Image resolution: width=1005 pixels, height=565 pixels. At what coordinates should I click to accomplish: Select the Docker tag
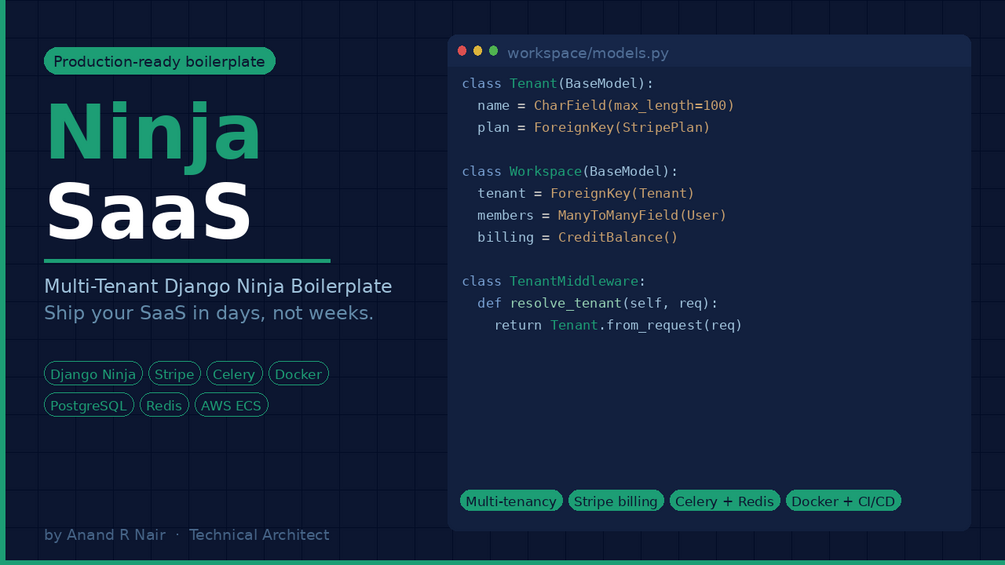[x=298, y=374]
